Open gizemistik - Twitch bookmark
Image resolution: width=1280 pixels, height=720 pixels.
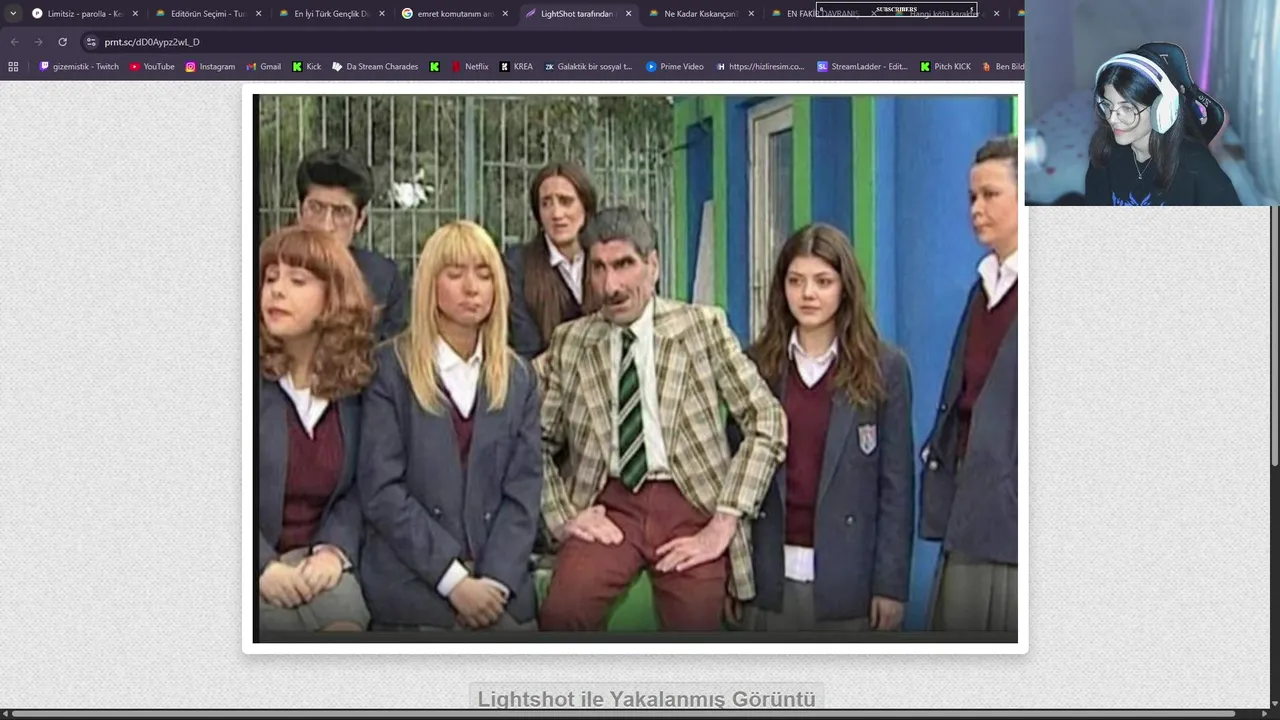(x=79, y=67)
